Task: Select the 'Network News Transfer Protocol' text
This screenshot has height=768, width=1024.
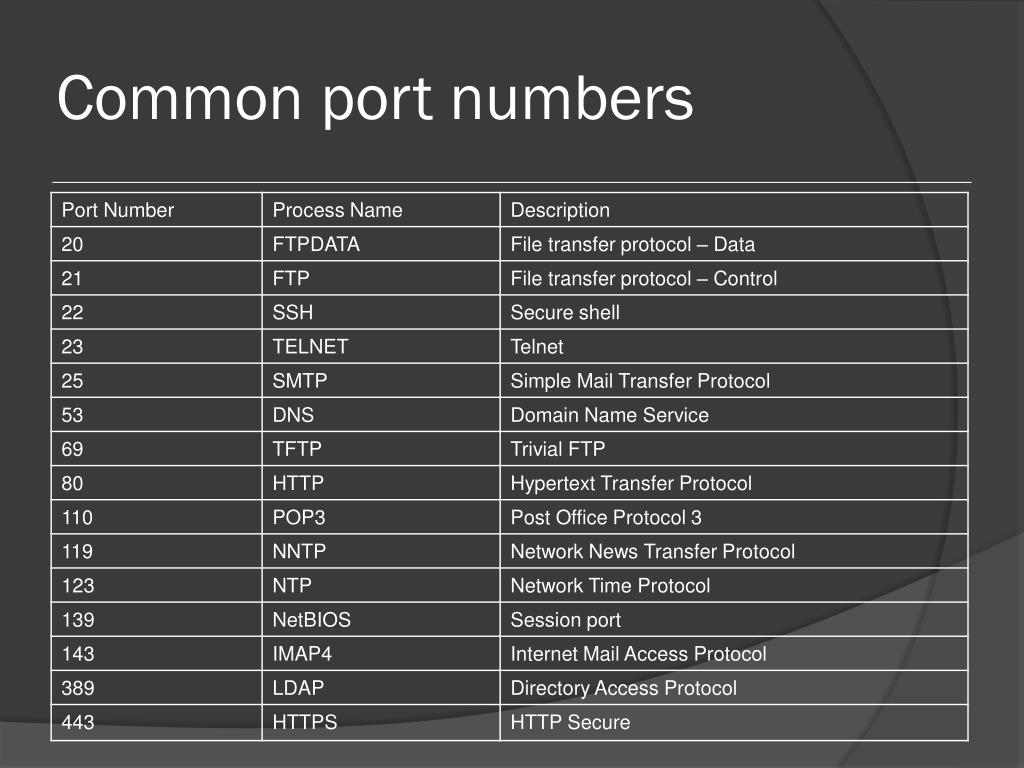Action: 652,551
